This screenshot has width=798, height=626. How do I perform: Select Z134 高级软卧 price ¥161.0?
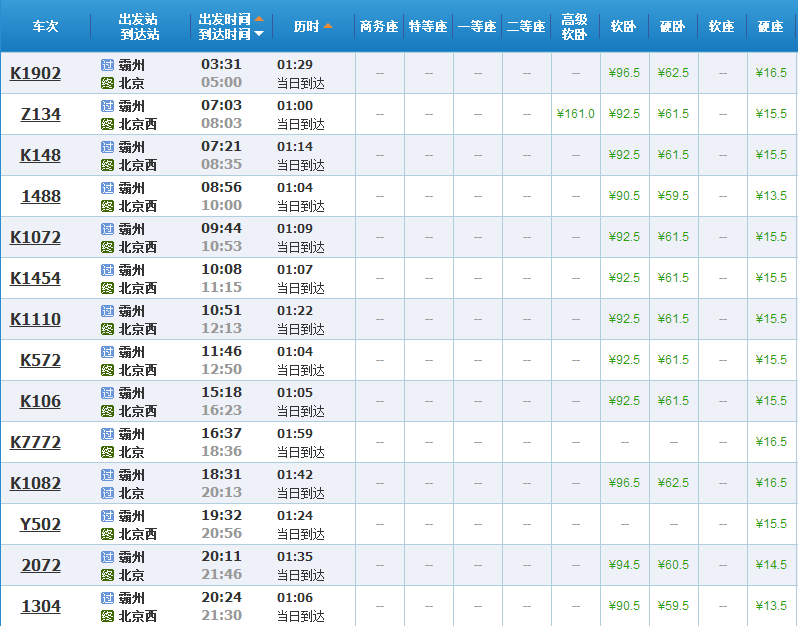(x=575, y=114)
